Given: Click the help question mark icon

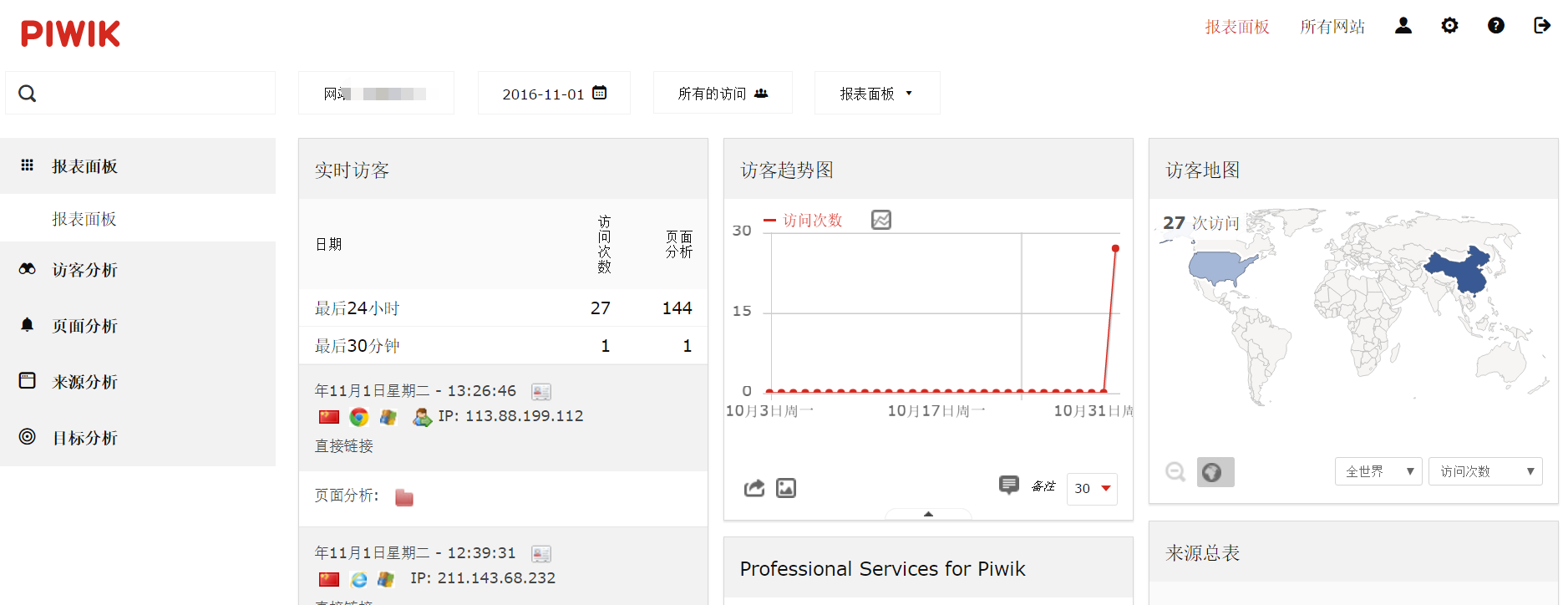Looking at the screenshot, I should (1495, 26).
